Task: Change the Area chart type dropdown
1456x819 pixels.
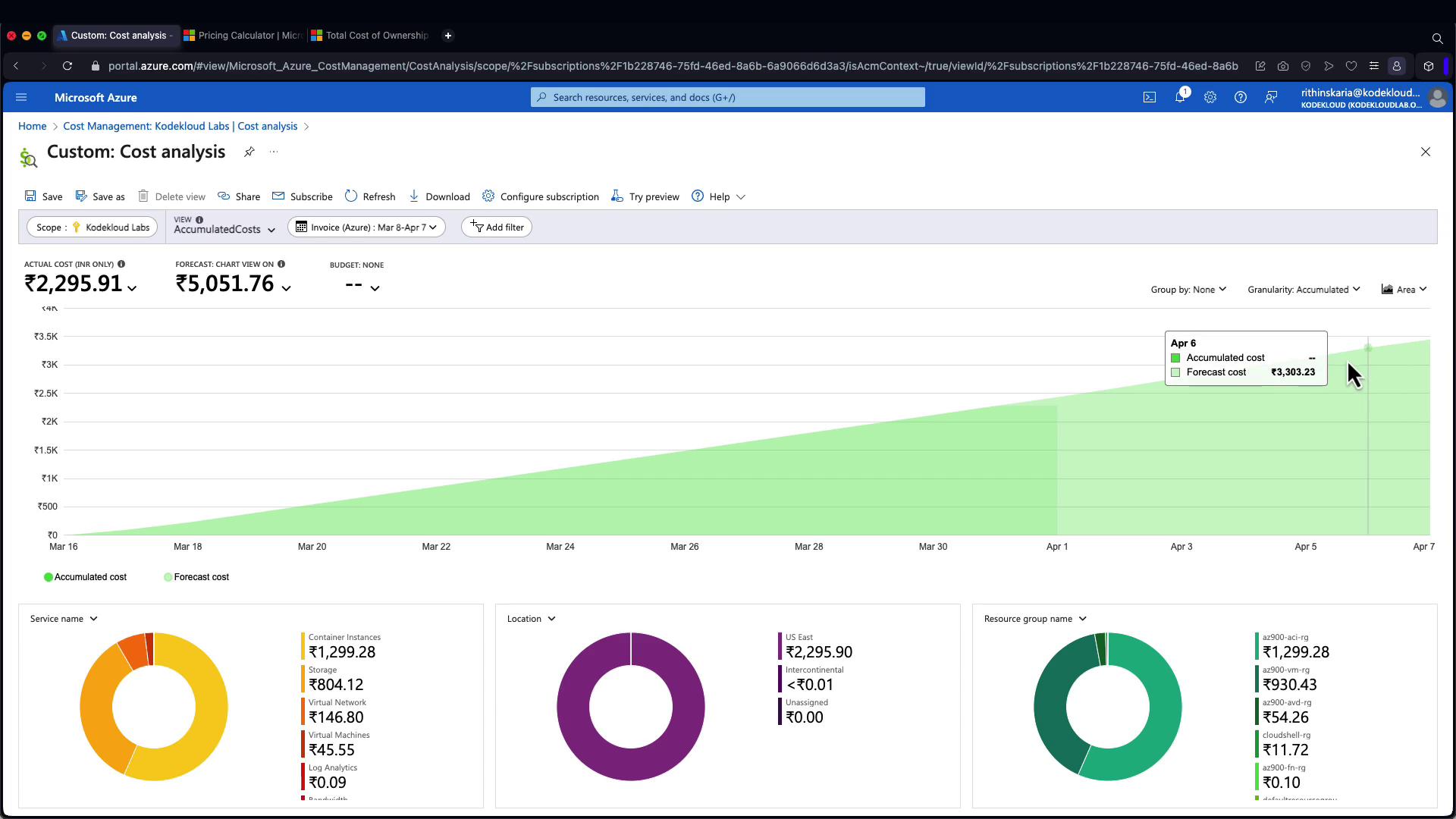Action: coord(1404,290)
